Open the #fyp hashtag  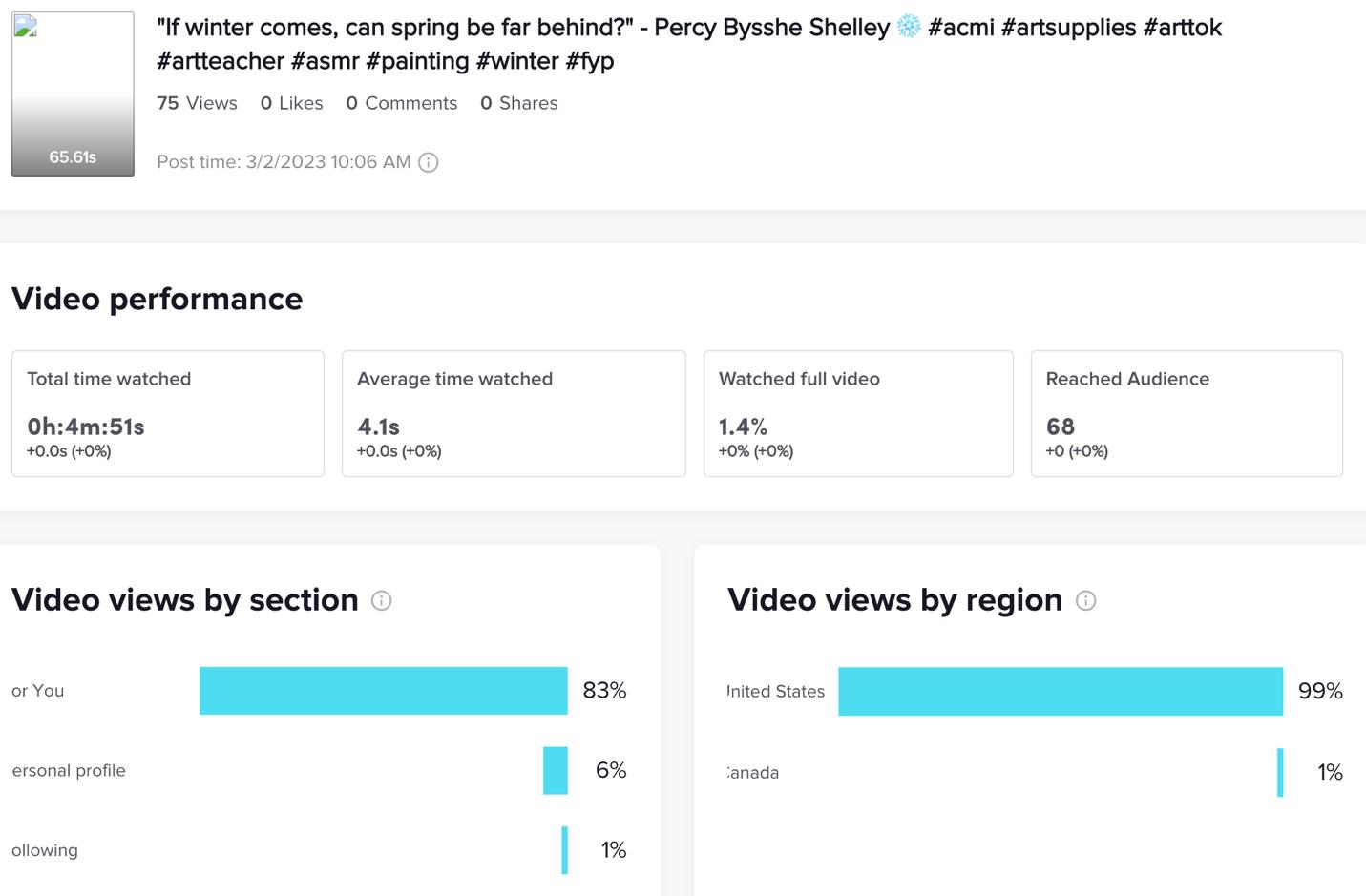pyautogui.click(x=589, y=62)
